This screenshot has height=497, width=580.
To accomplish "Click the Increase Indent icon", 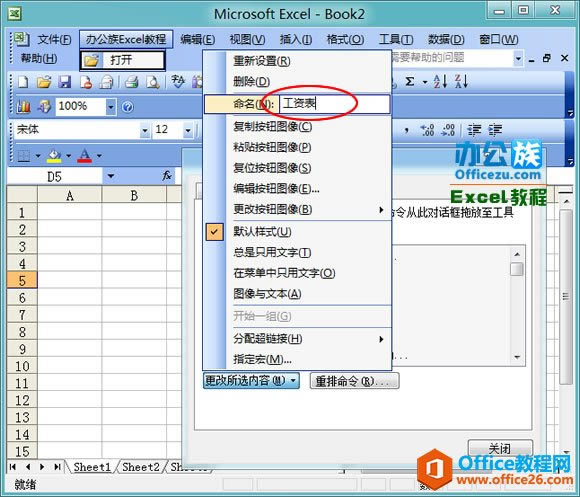I will click(495, 130).
